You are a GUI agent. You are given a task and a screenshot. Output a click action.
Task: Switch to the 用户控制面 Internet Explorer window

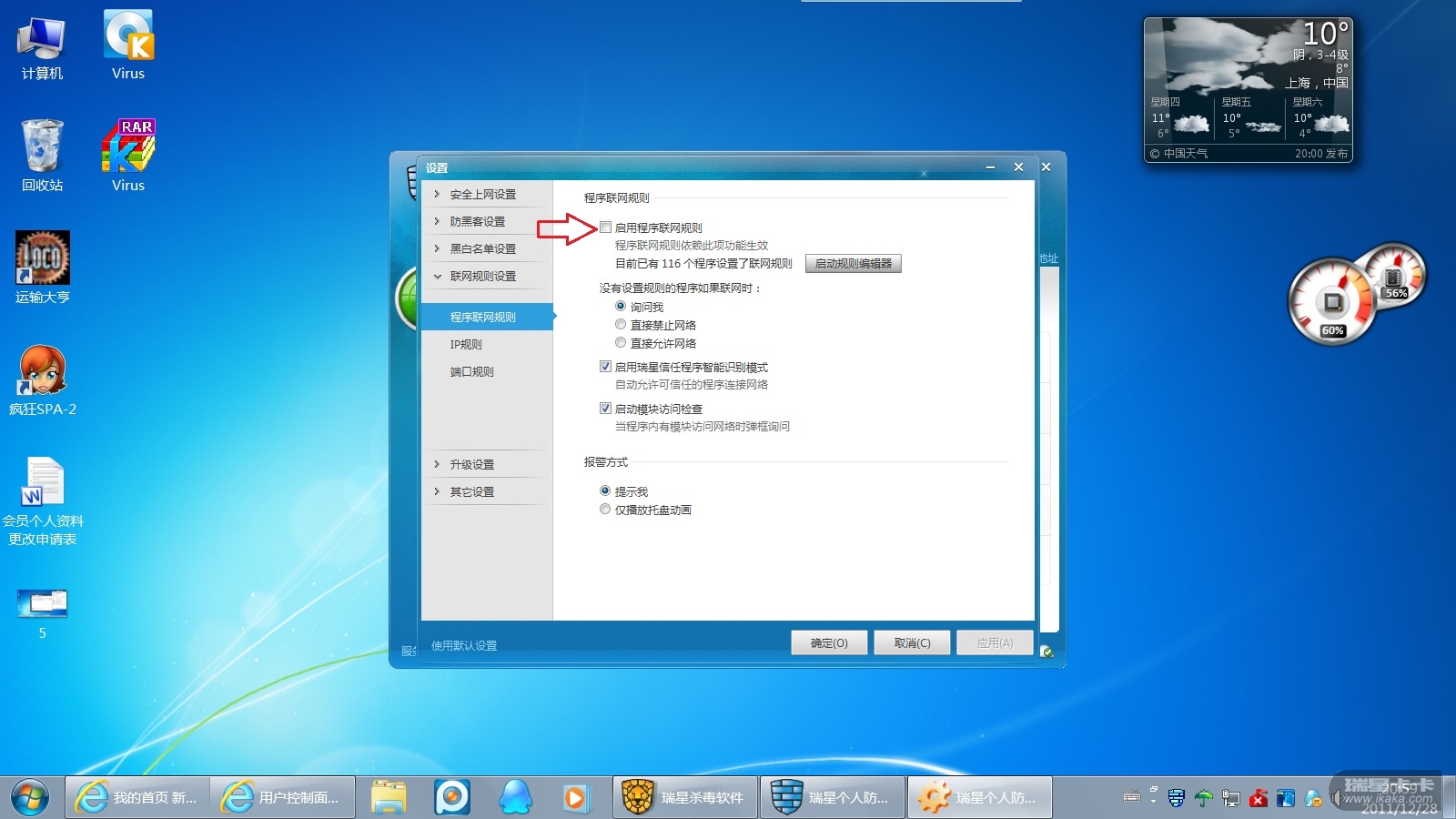click(283, 797)
